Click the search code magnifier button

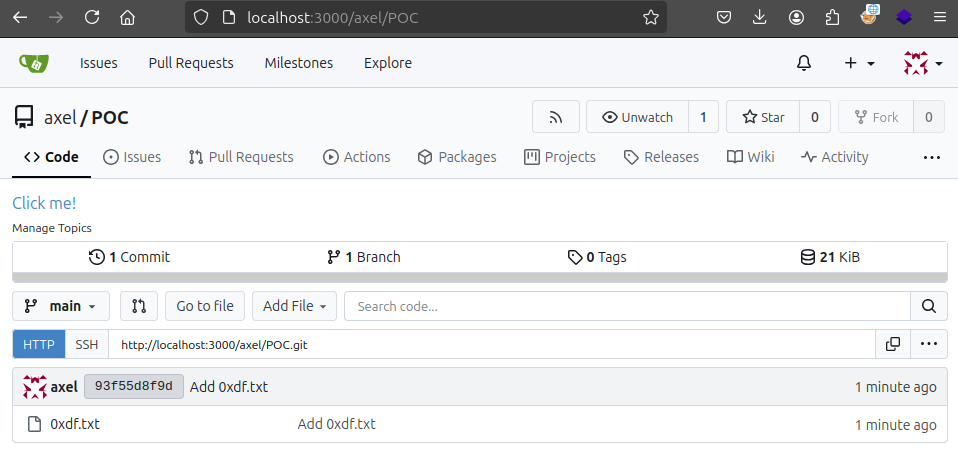928,306
